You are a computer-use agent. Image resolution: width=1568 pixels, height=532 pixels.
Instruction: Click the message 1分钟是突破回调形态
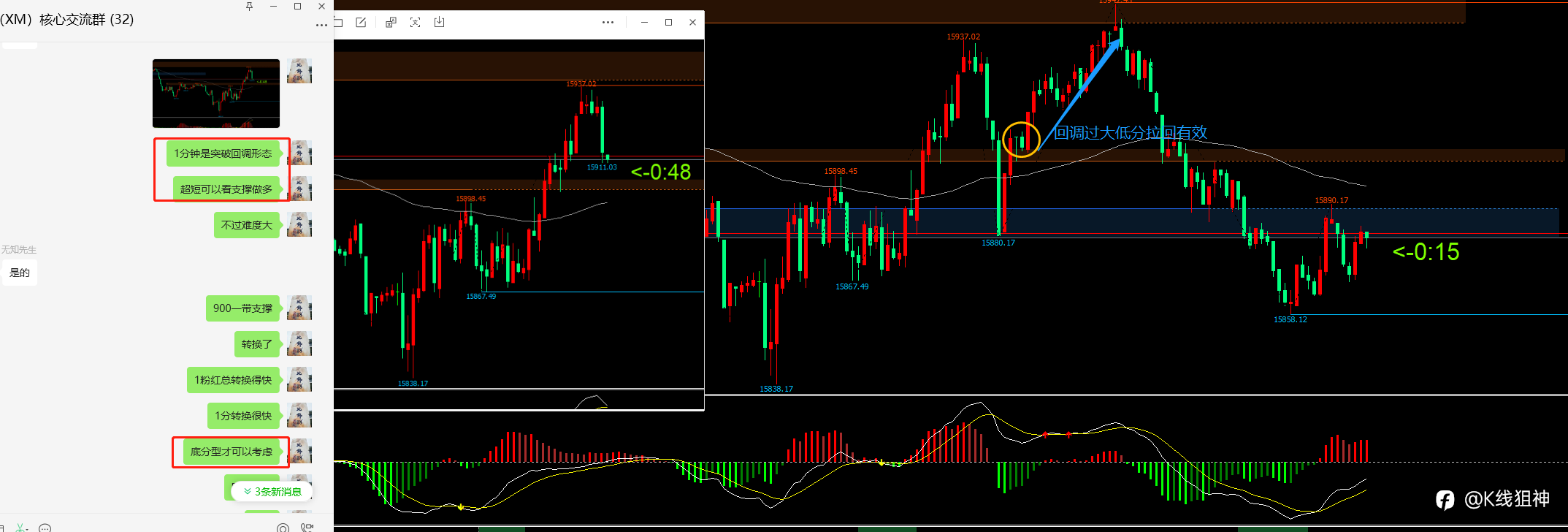click(223, 153)
